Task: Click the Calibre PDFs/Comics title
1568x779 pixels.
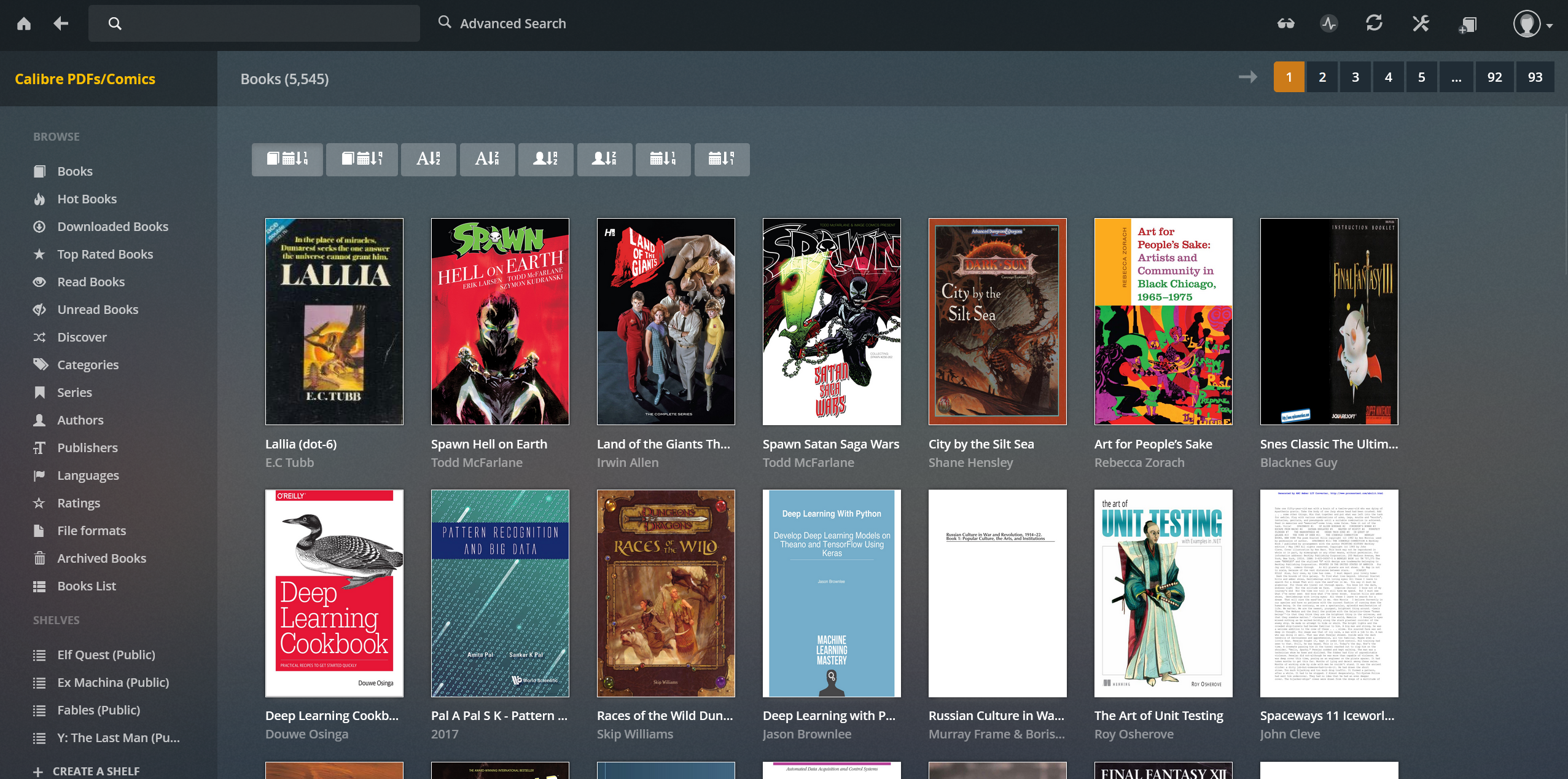Action: [85, 79]
